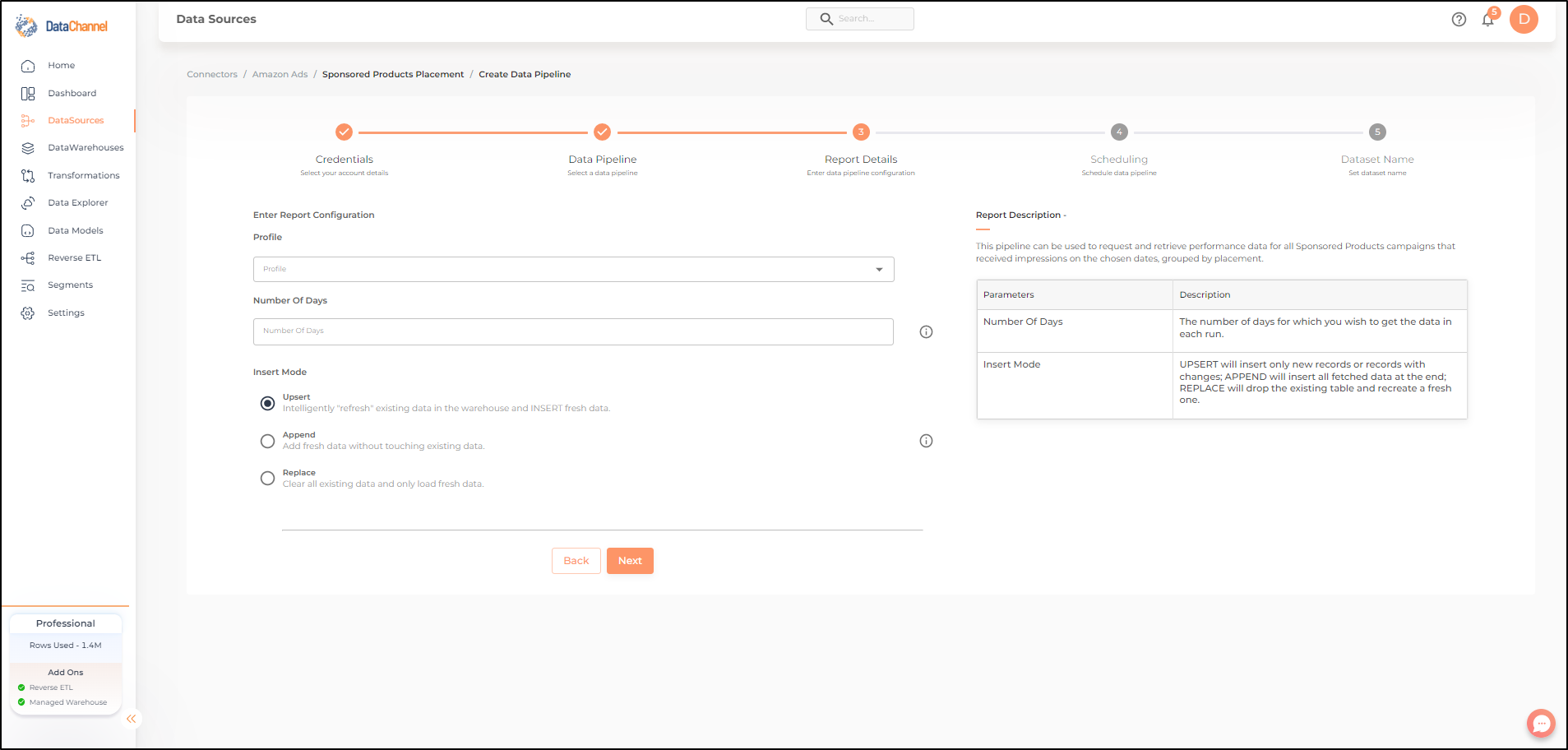
Task: Click the Report Details step 3 circle
Action: (861, 132)
